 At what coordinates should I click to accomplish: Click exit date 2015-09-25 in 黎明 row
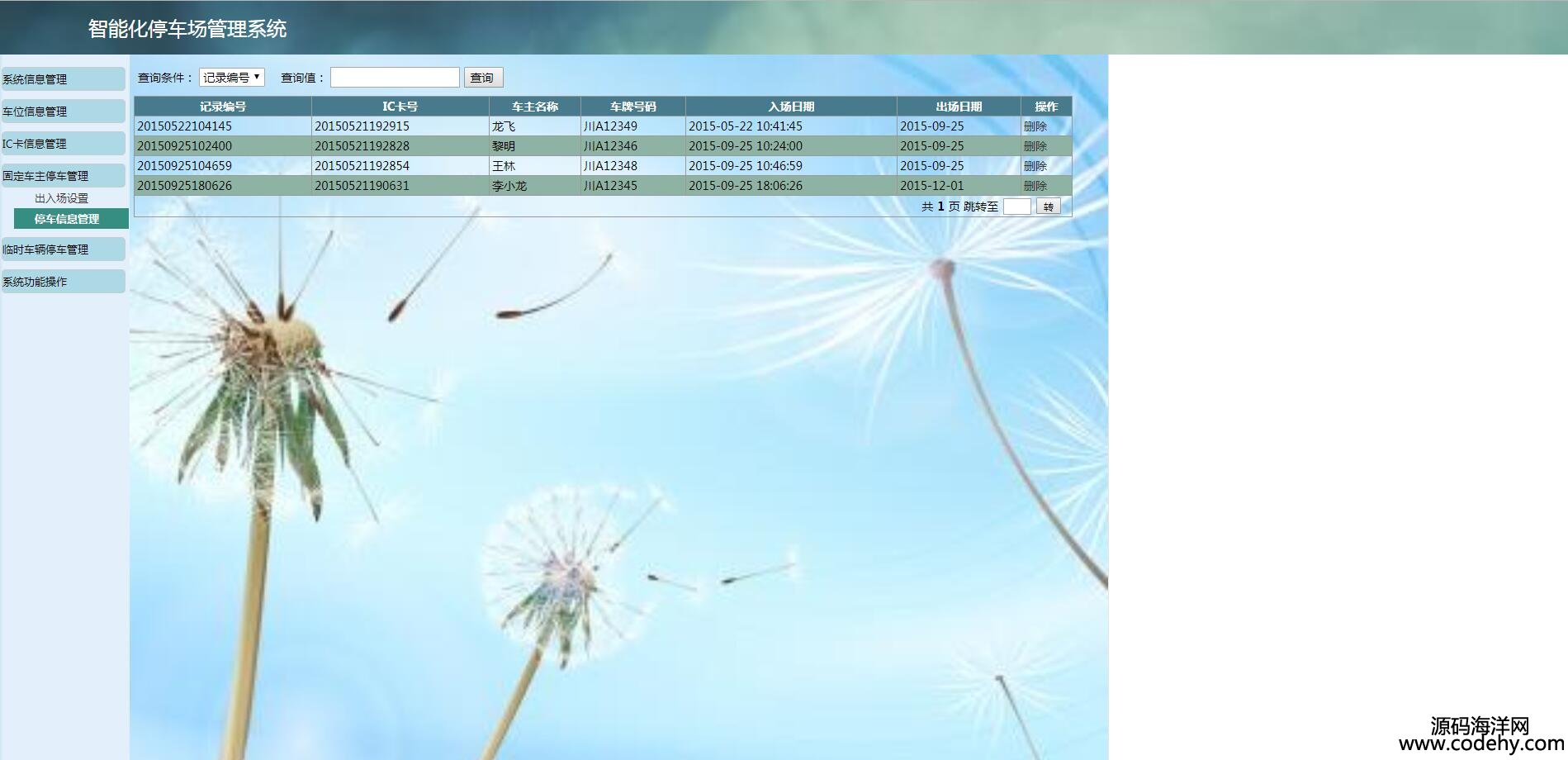pos(932,146)
